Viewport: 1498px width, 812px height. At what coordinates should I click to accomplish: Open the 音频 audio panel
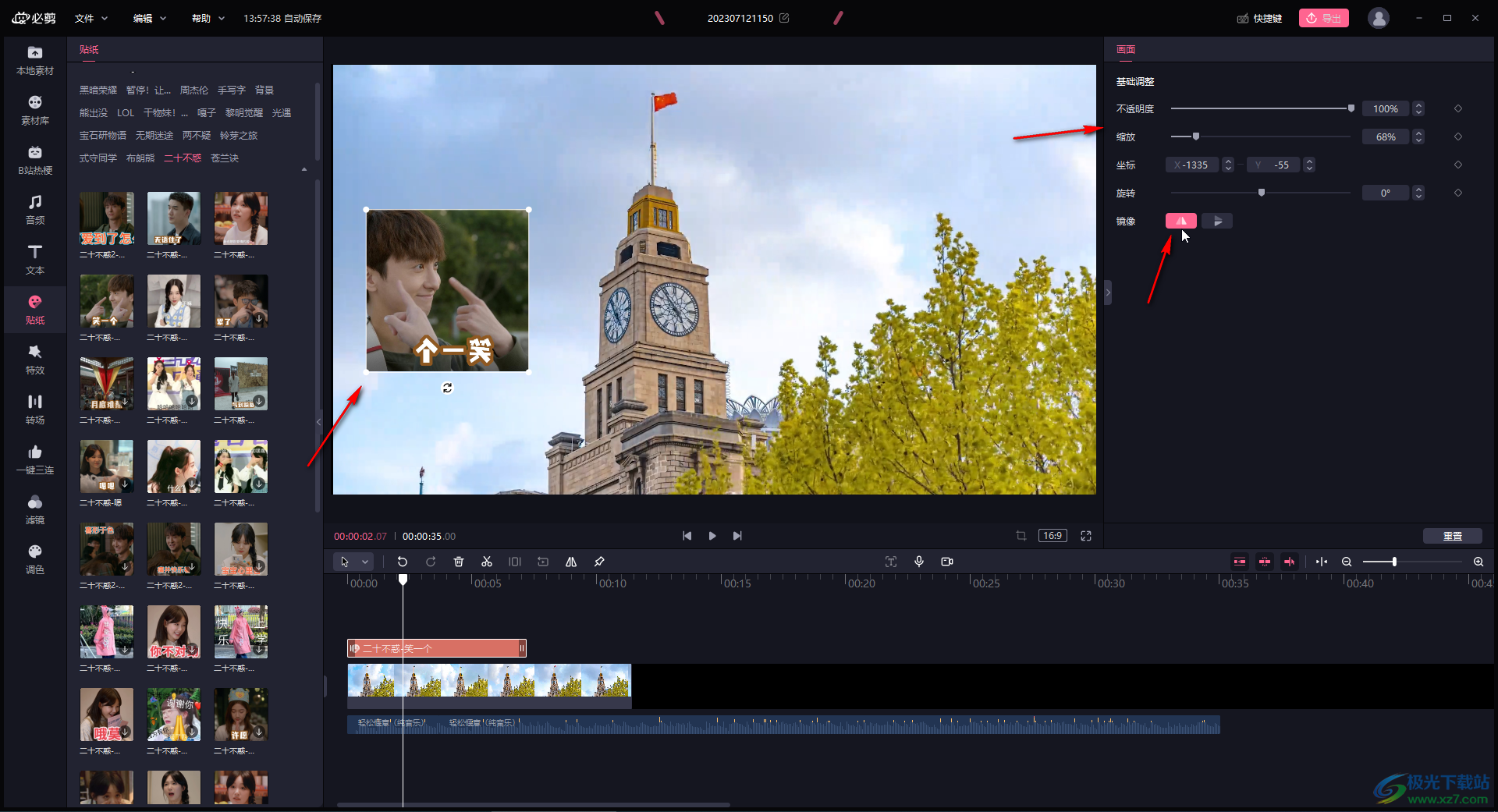point(35,211)
